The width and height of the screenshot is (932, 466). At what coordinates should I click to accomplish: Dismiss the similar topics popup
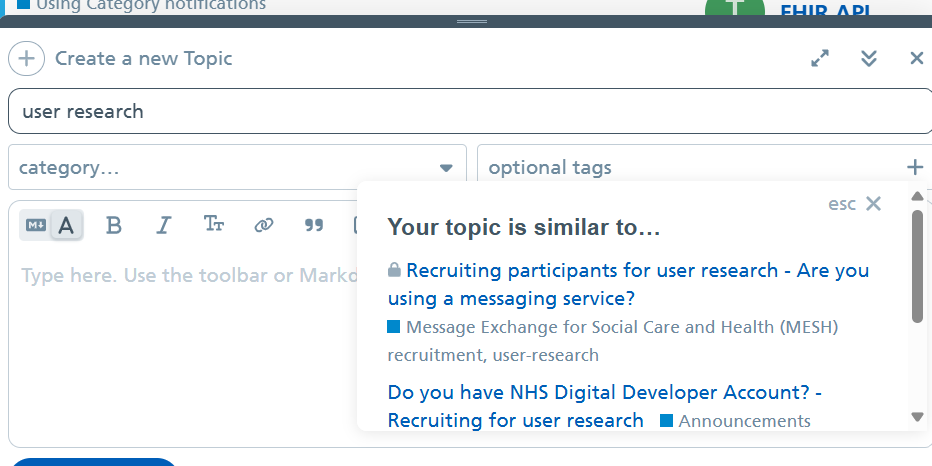pyautogui.click(x=873, y=204)
